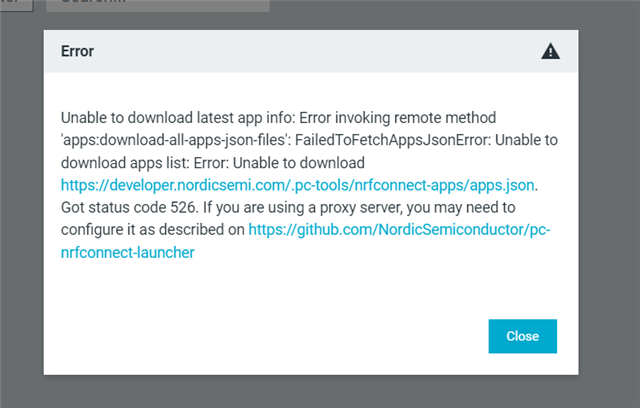This screenshot has width=640, height=408.
Task: Click 'FailedToFetchAppsJsonError' in the message
Action: 392,140
